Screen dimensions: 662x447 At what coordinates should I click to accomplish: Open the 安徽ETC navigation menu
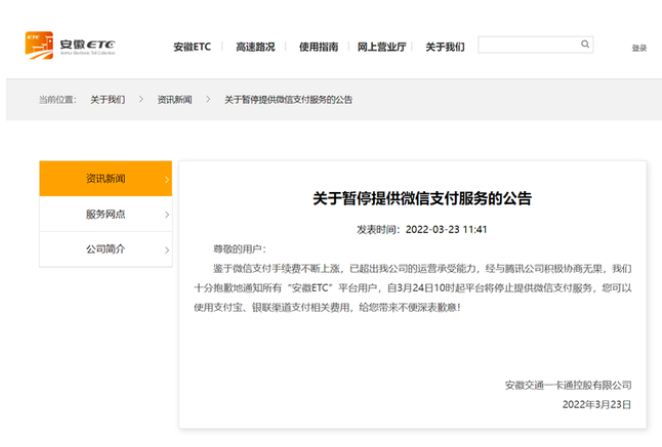192,46
